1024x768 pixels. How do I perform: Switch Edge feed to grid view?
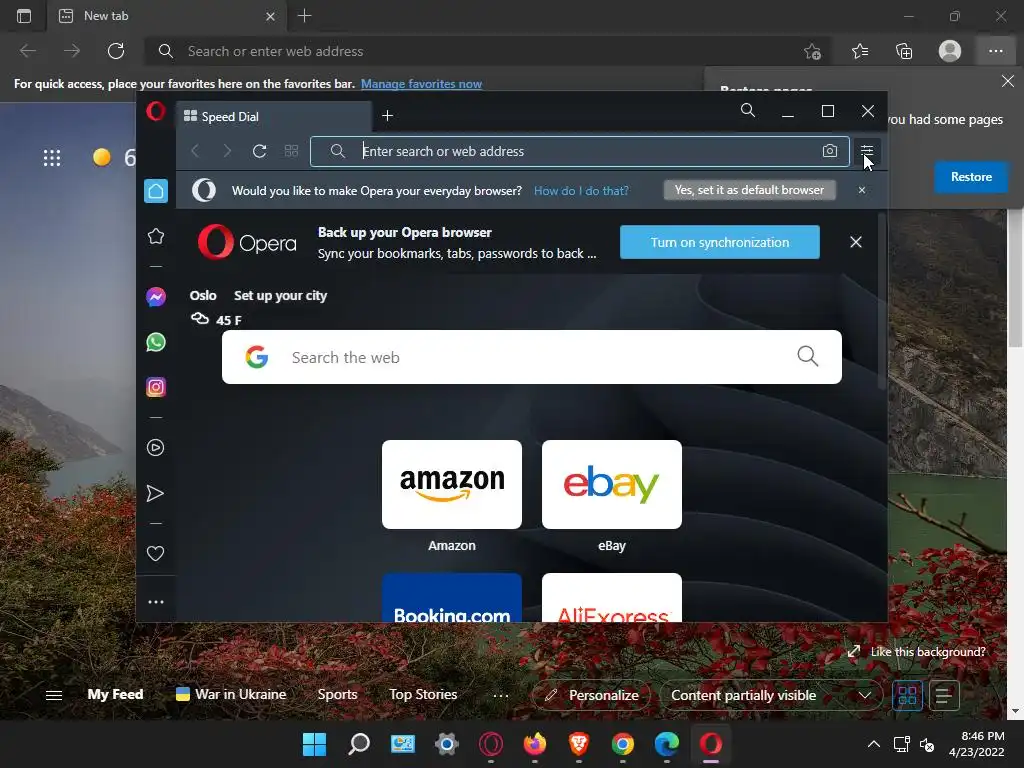[907, 695]
